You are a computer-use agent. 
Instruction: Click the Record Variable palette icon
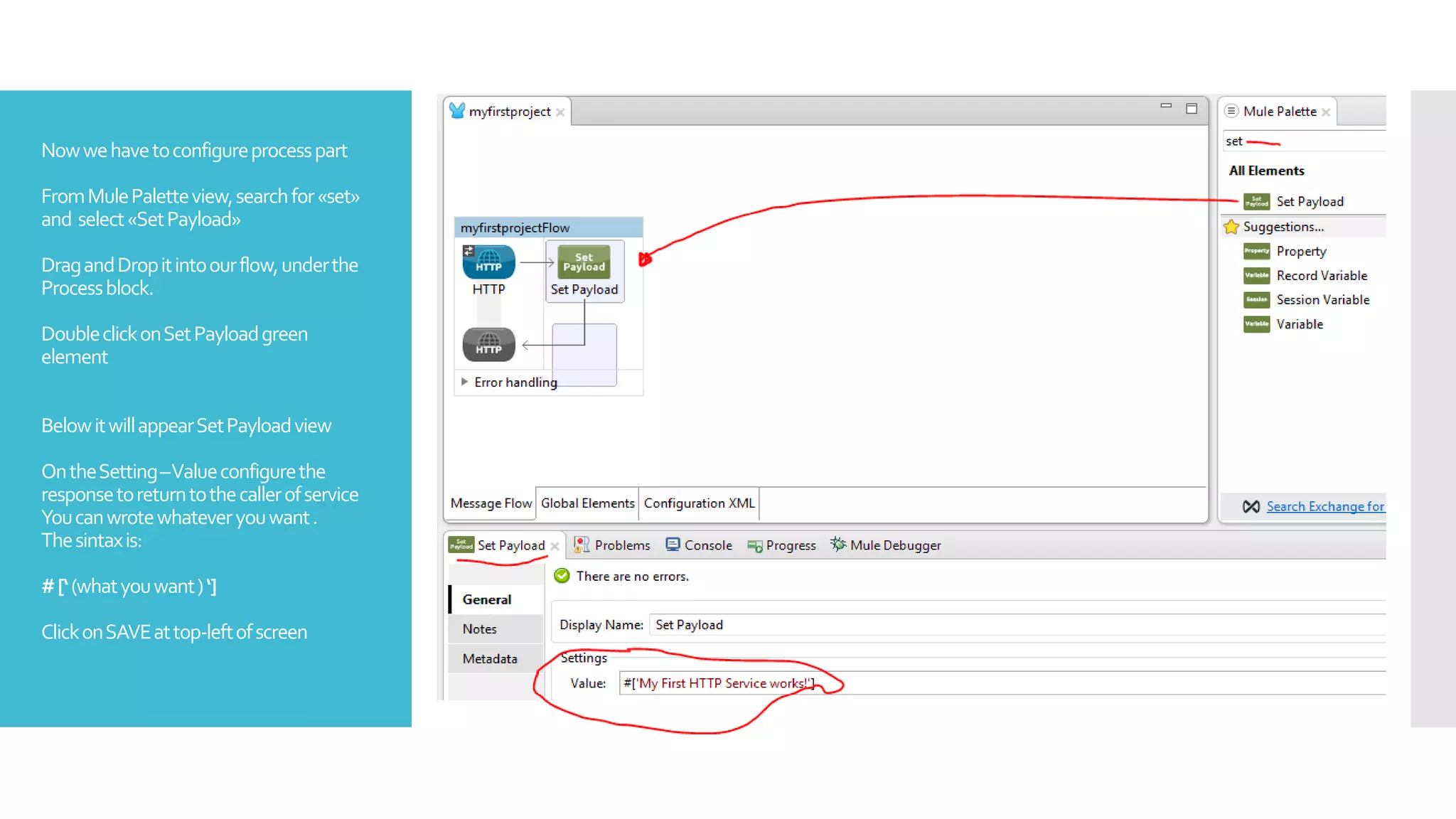pos(1256,275)
